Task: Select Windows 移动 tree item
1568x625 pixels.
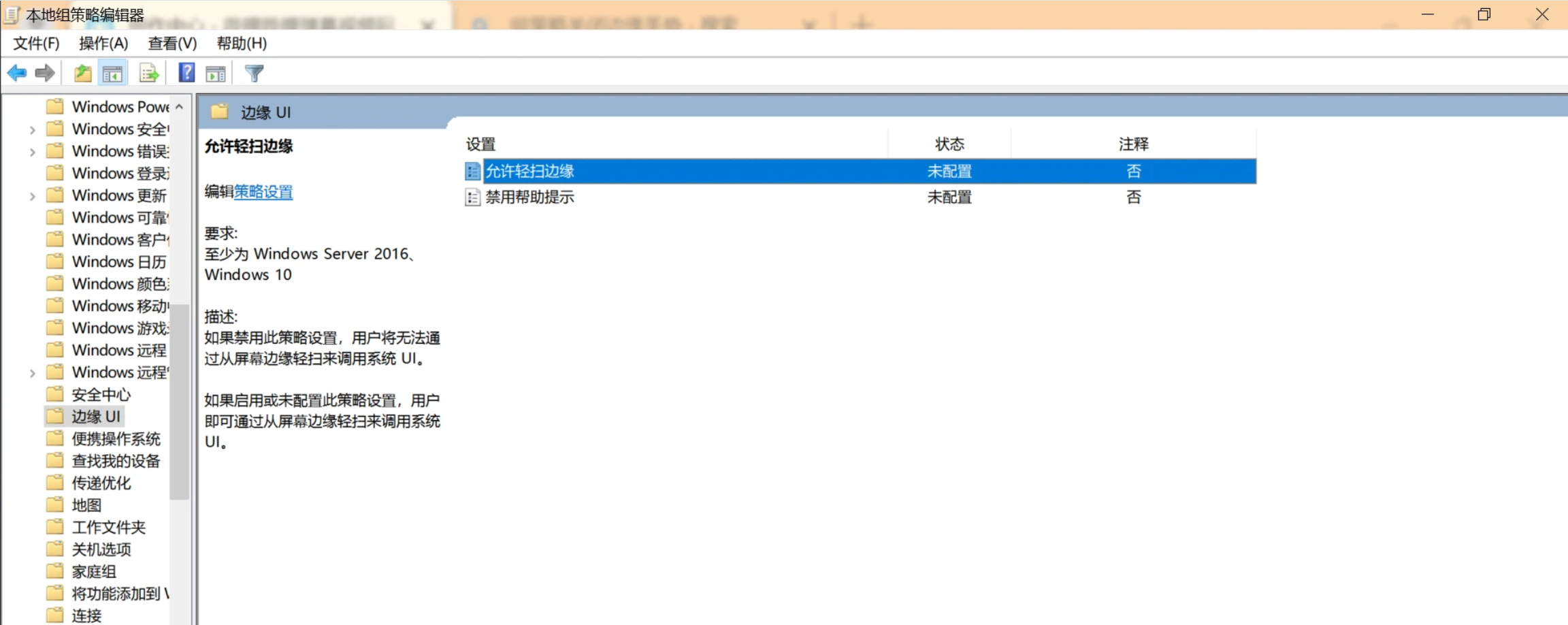Action: click(x=120, y=306)
